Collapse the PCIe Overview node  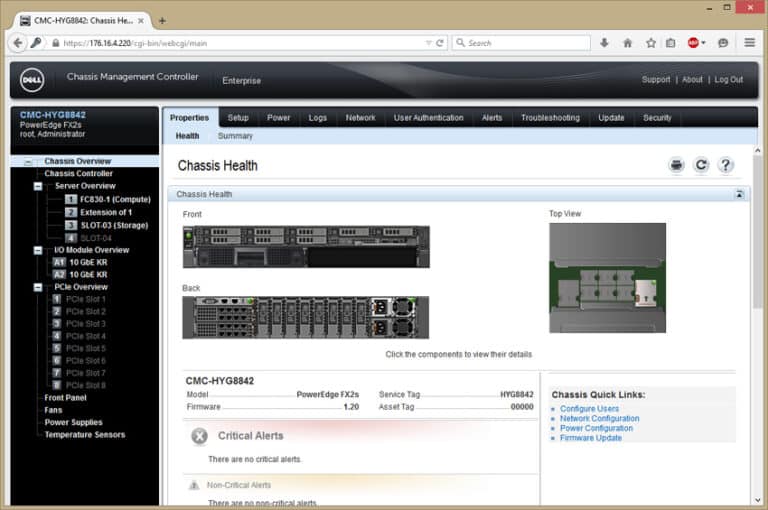click(x=38, y=287)
